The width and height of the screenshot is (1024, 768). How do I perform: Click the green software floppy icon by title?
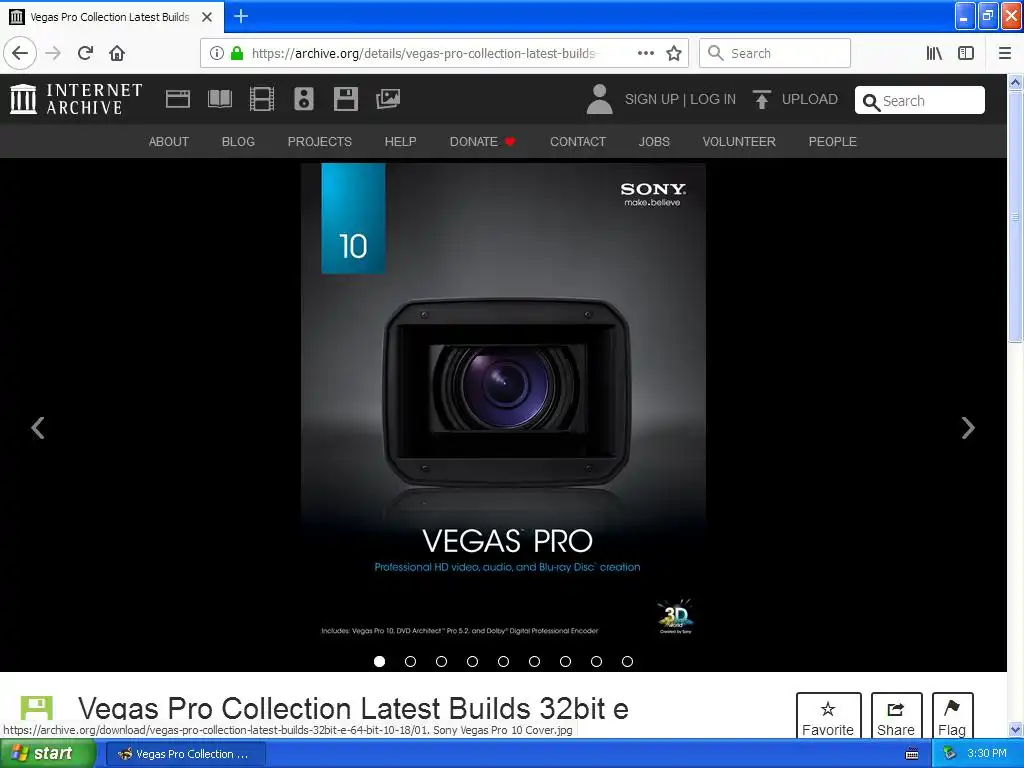pyautogui.click(x=37, y=708)
